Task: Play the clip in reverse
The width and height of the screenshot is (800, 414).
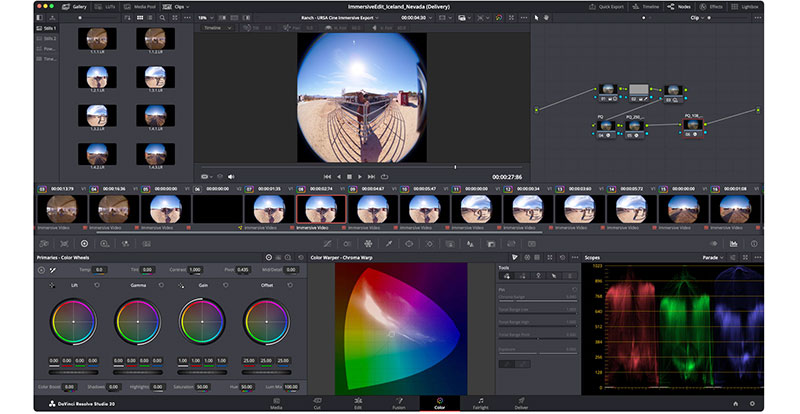Action: (x=339, y=177)
